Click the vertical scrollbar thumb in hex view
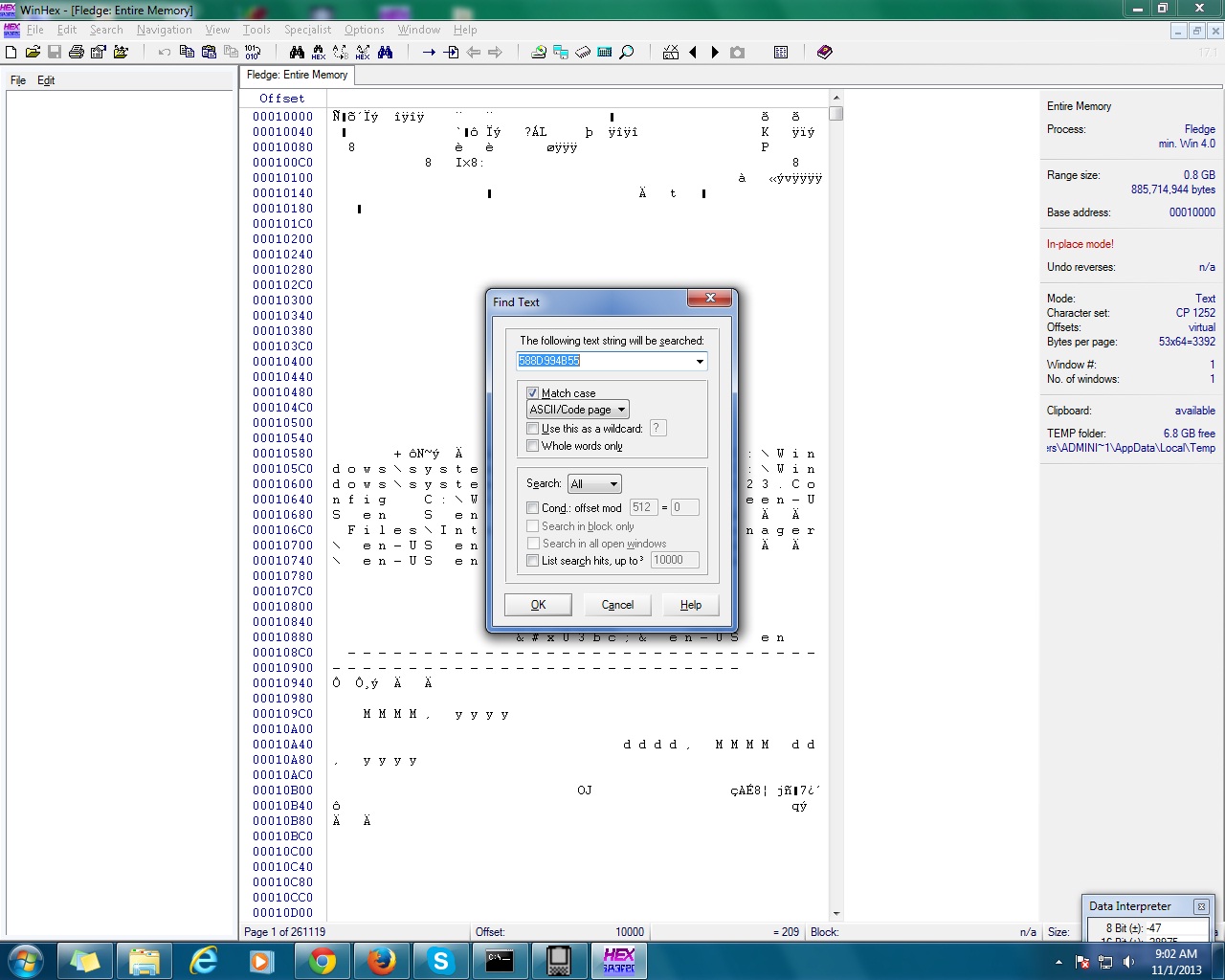 point(836,114)
